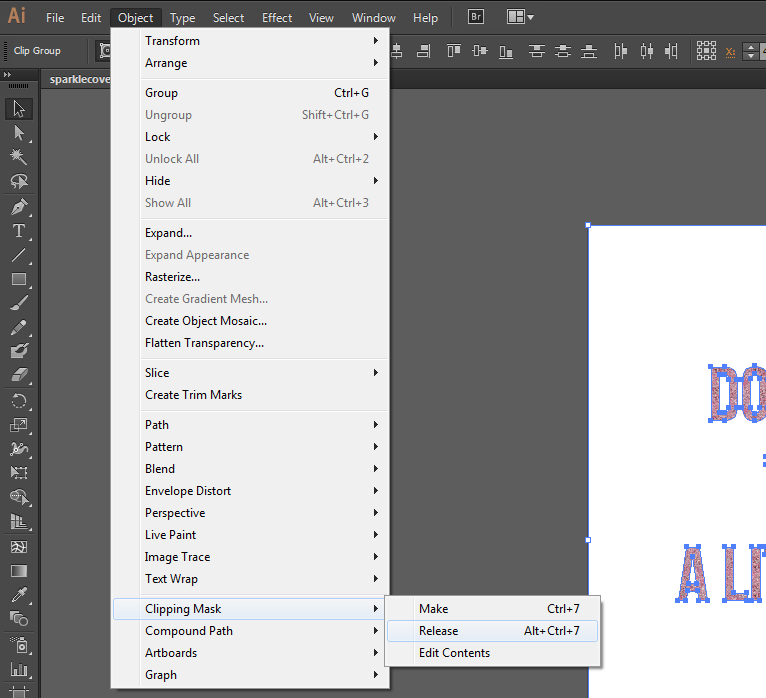This screenshot has width=766, height=698.
Task: Click the Rotate tool
Action: click(19, 400)
